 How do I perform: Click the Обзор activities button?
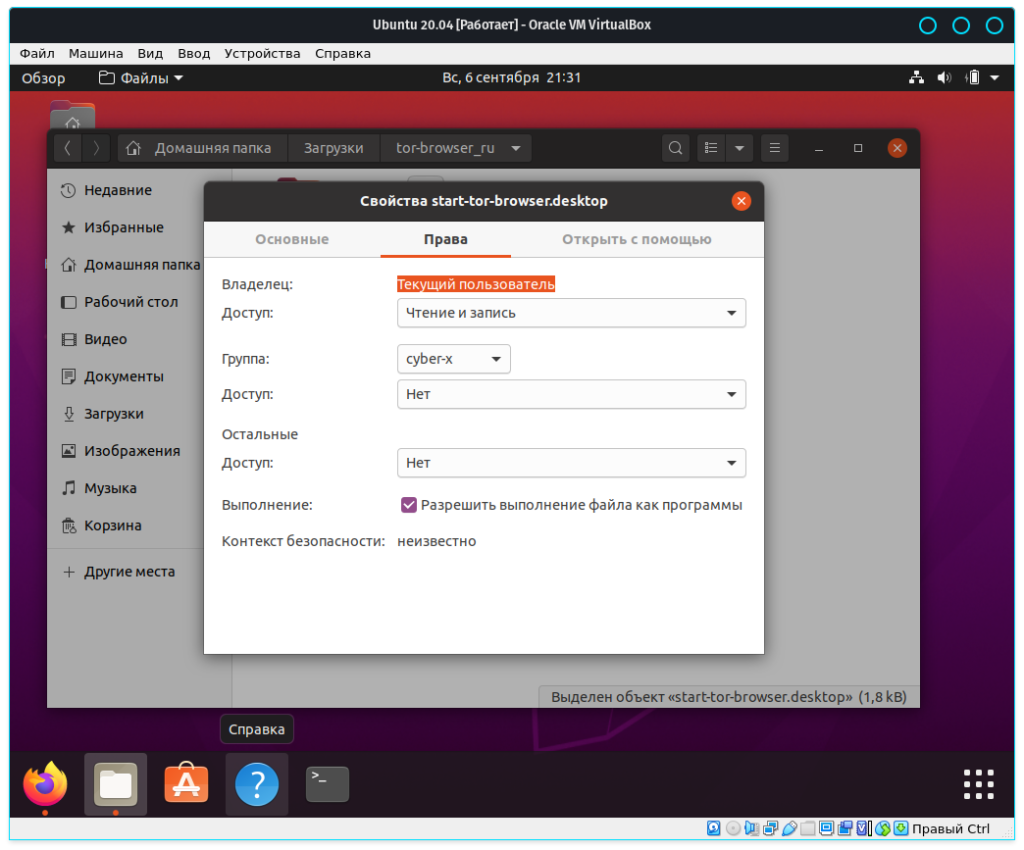point(43,78)
